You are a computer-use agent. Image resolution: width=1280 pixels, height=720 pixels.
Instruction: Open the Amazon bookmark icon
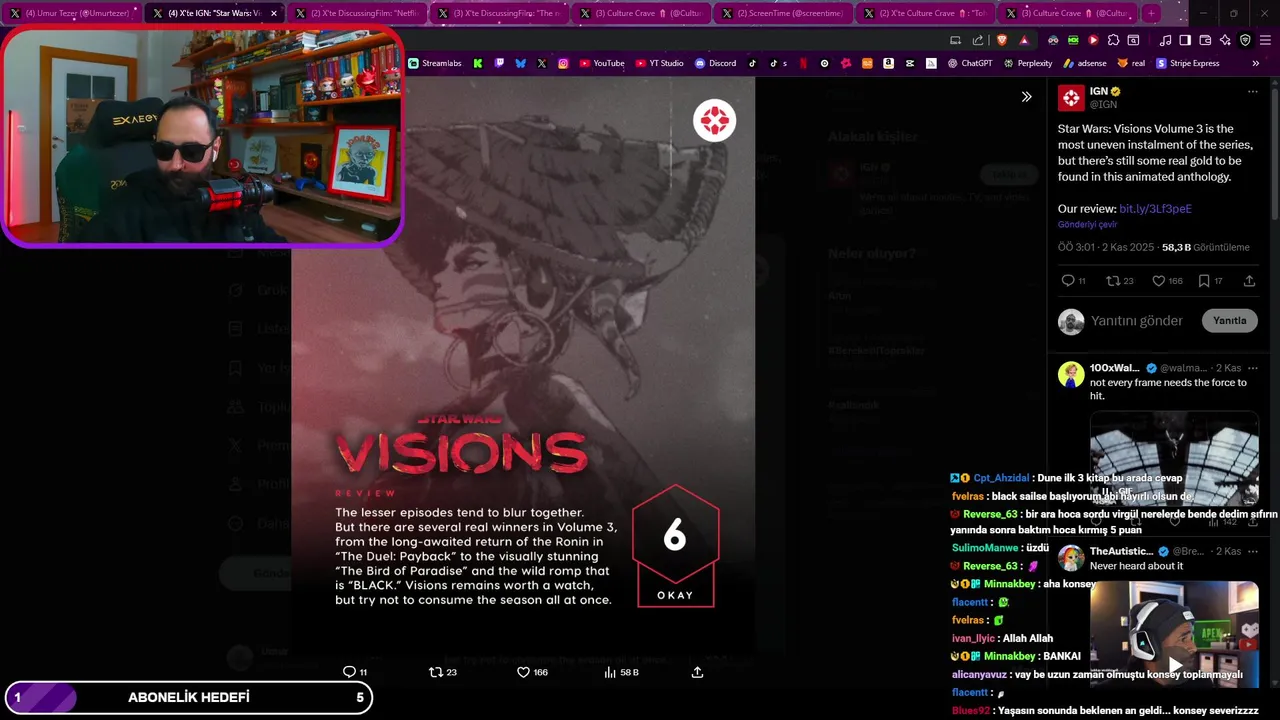(888, 63)
